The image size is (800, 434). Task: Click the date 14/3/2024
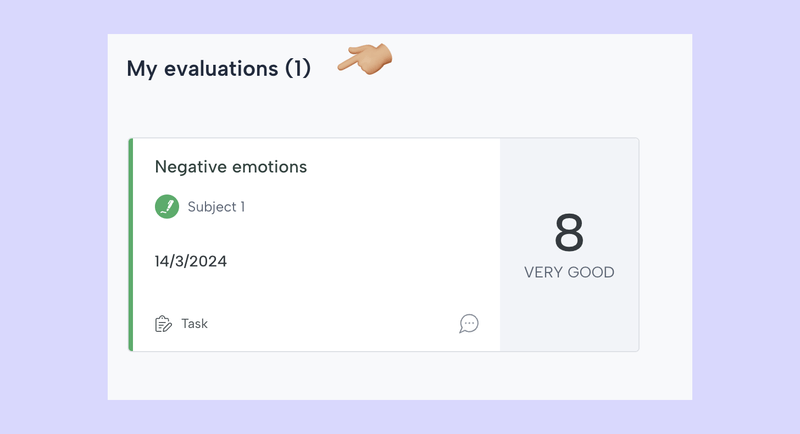click(190, 262)
